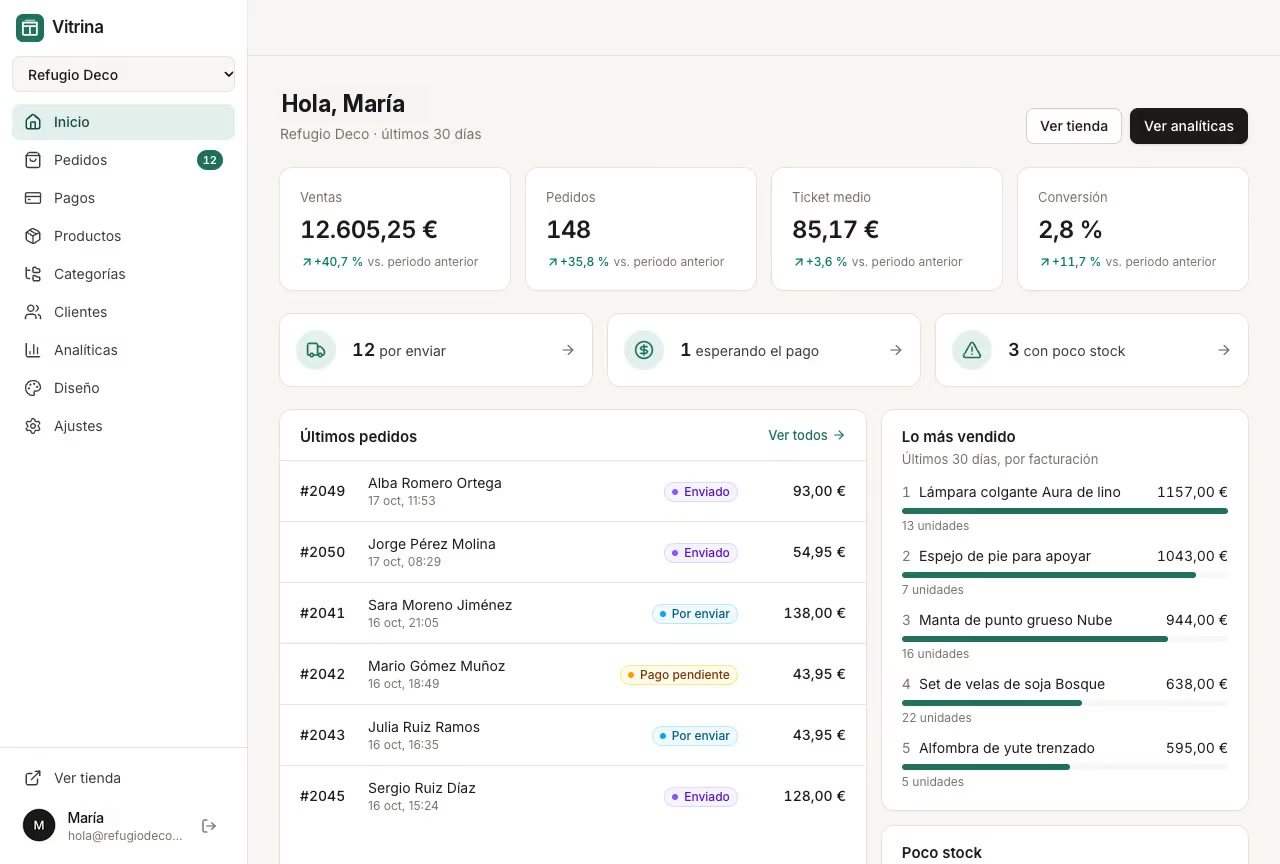Screen dimensions: 1280x864
Task: Click customer name Julia Ruiz Ramos
Action: click(424, 727)
